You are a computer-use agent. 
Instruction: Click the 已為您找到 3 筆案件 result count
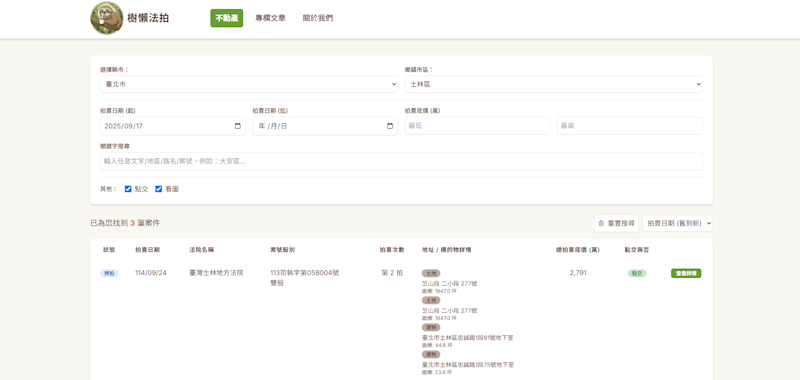[125, 223]
